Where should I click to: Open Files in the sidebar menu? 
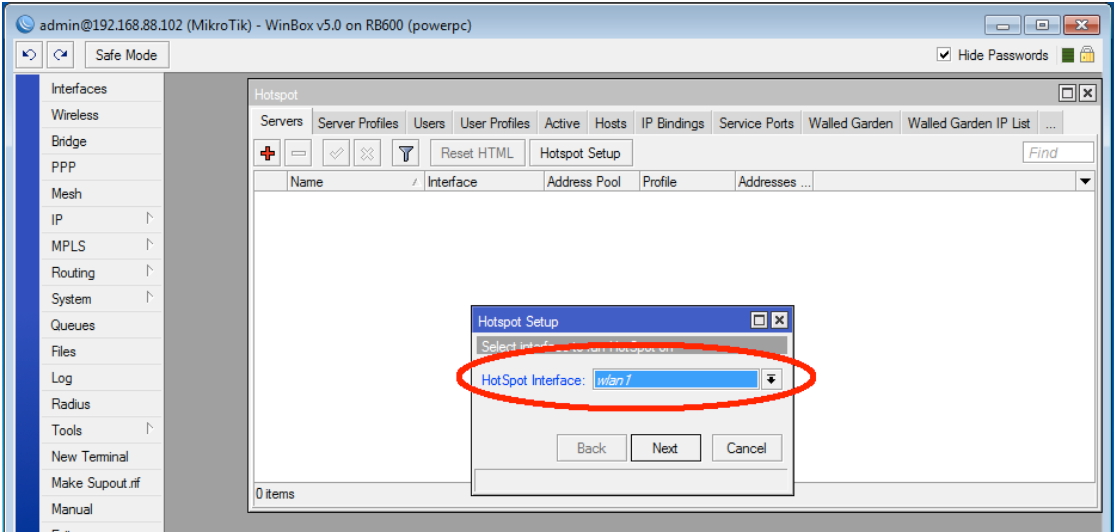[x=102, y=352]
